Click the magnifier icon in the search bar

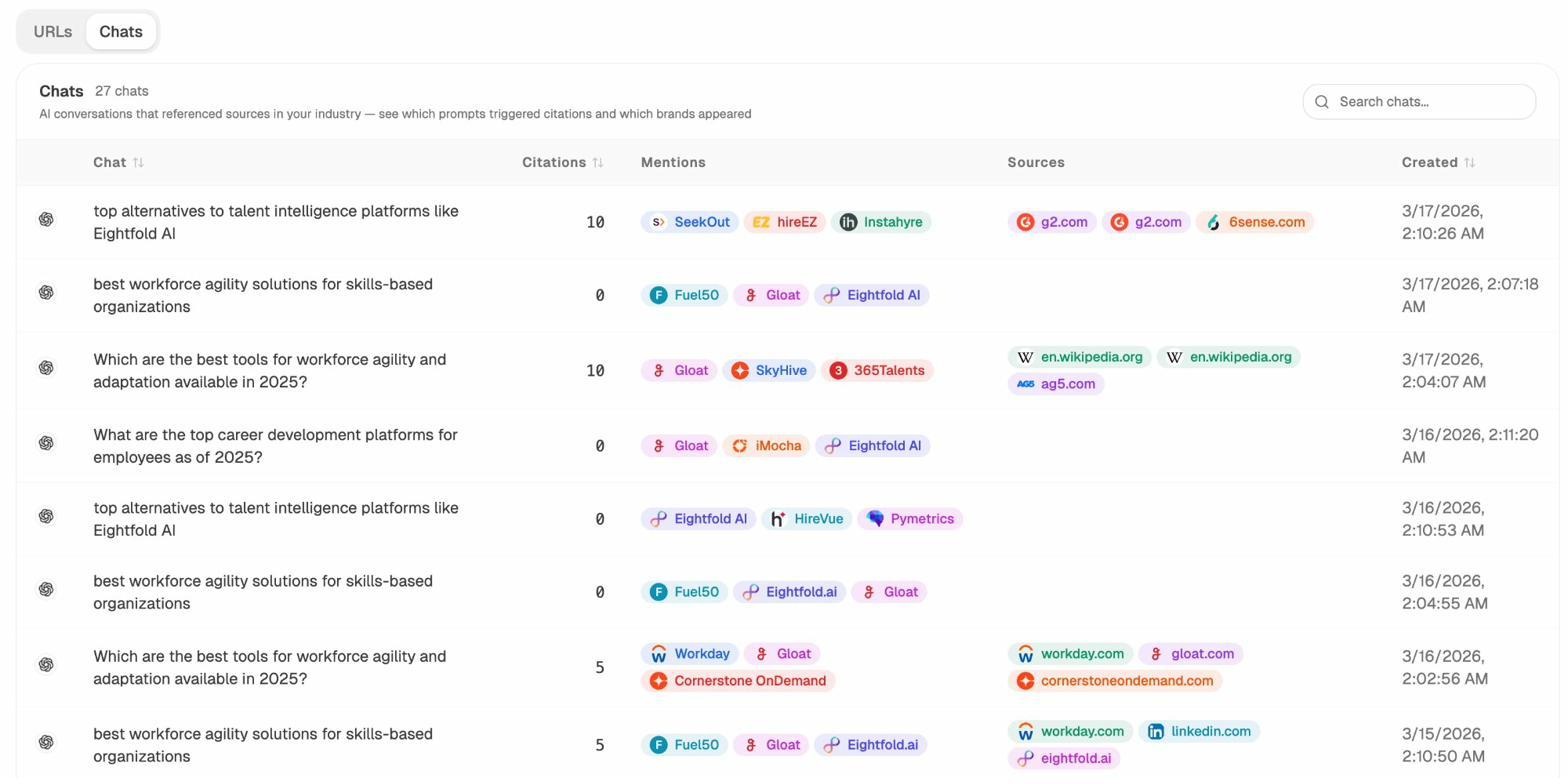(x=1322, y=102)
